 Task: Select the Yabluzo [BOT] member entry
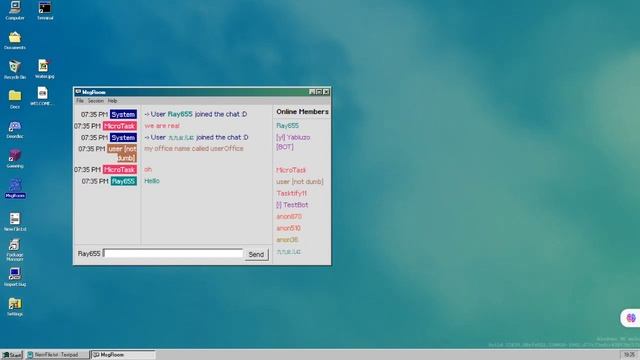tap(293, 142)
